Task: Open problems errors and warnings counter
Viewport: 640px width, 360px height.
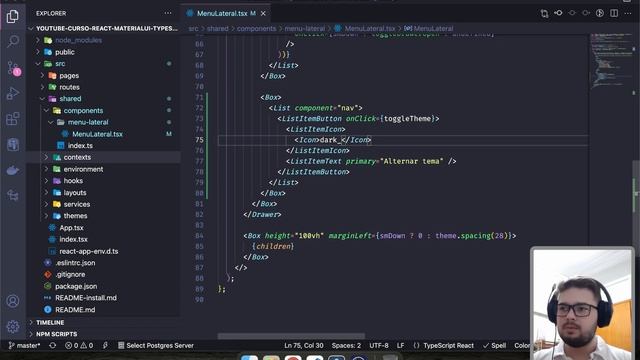Action: pyautogui.click(x=79, y=345)
